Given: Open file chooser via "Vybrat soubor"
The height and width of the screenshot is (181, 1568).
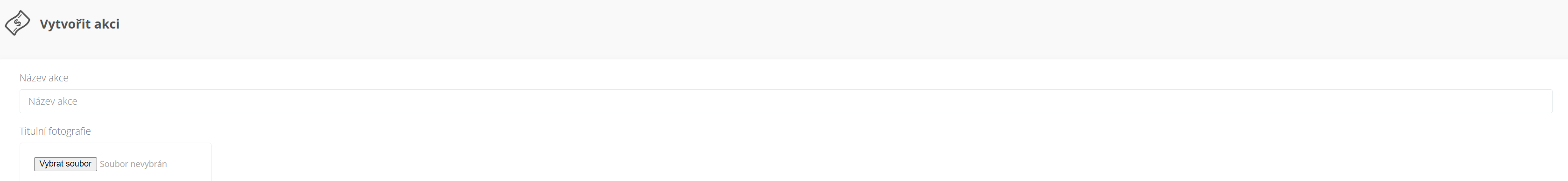Looking at the screenshot, I should [x=65, y=164].
